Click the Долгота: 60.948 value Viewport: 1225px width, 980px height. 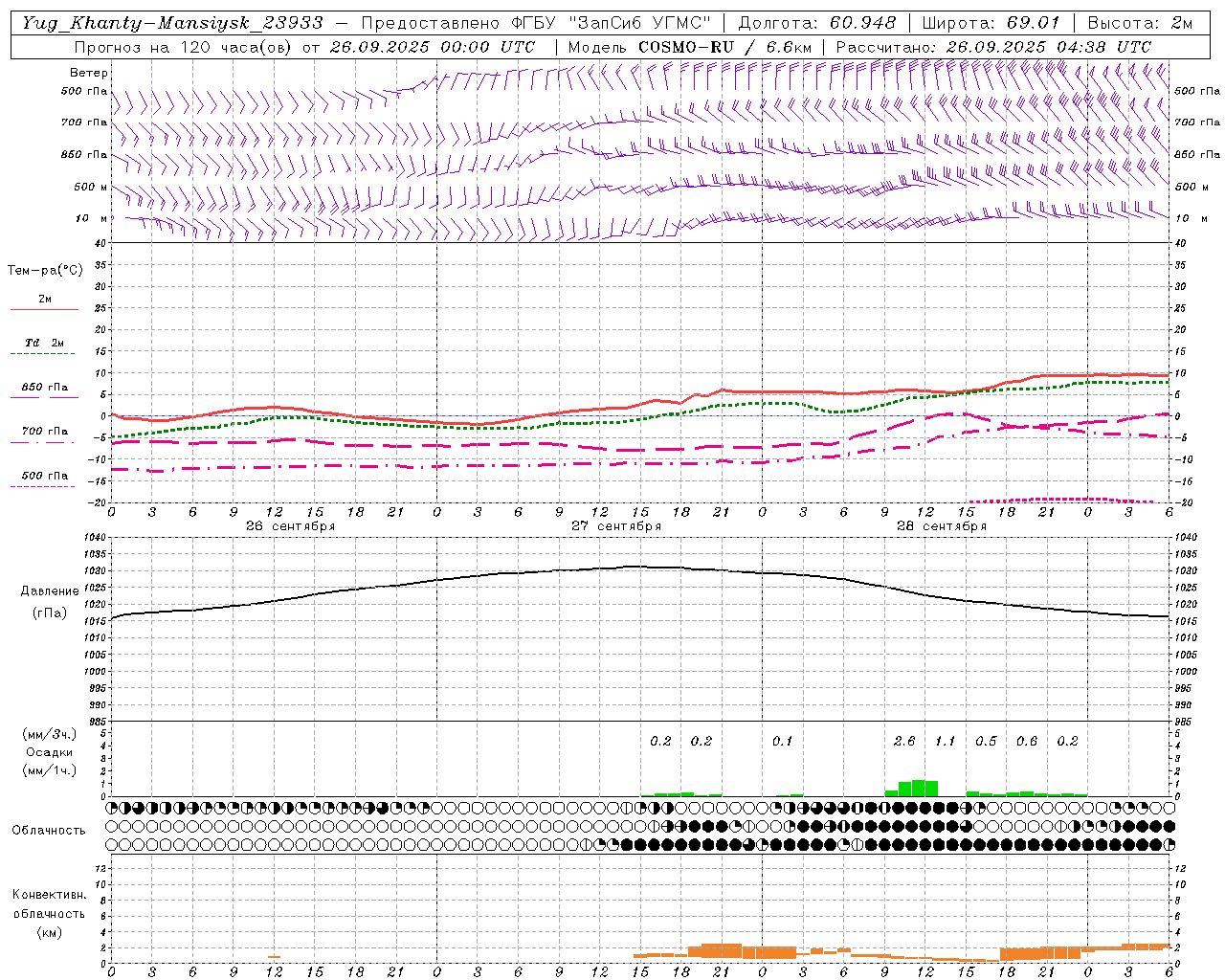coord(817,23)
